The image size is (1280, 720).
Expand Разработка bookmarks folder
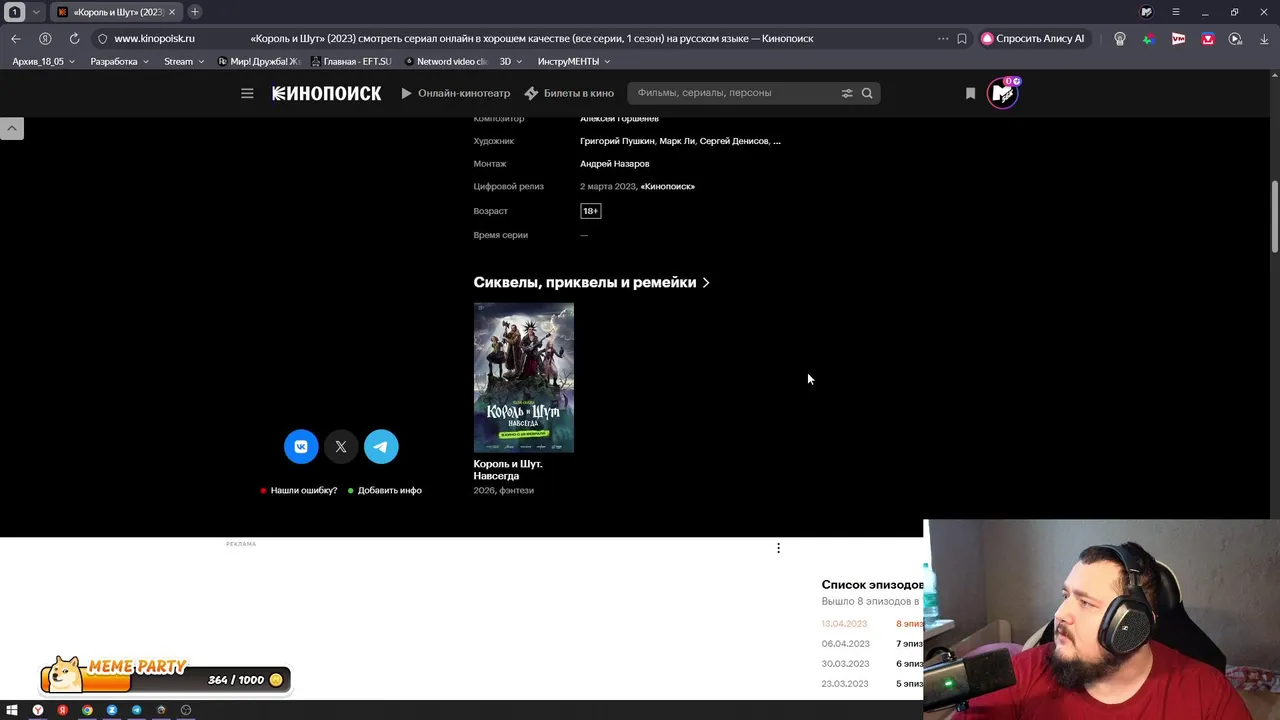click(119, 61)
